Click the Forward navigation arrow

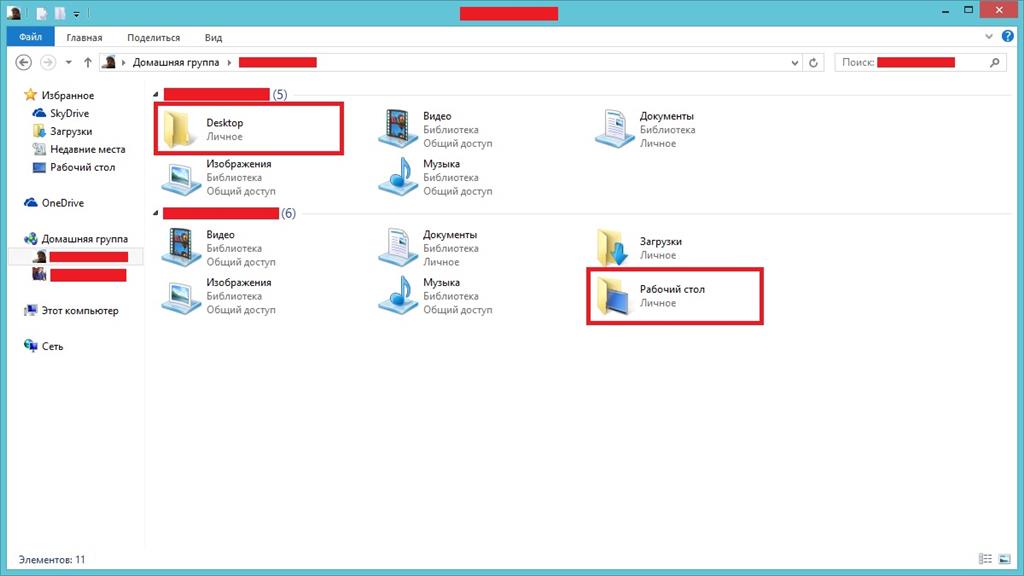point(48,62)
